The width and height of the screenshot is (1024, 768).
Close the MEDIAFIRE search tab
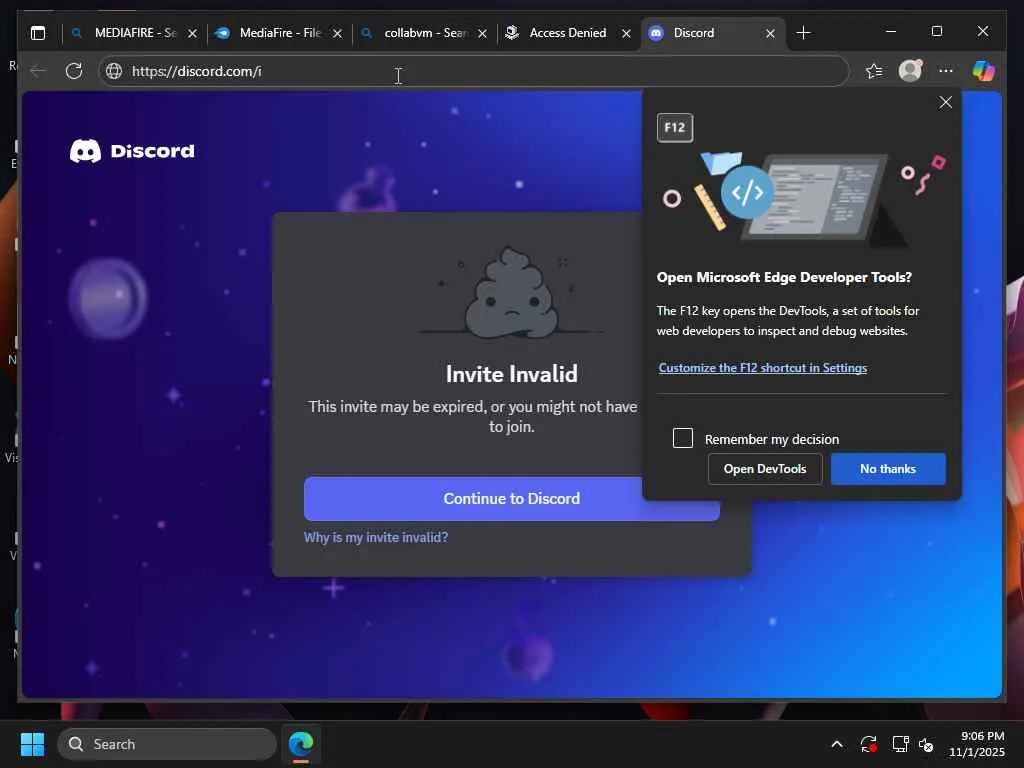pos(193,33)
